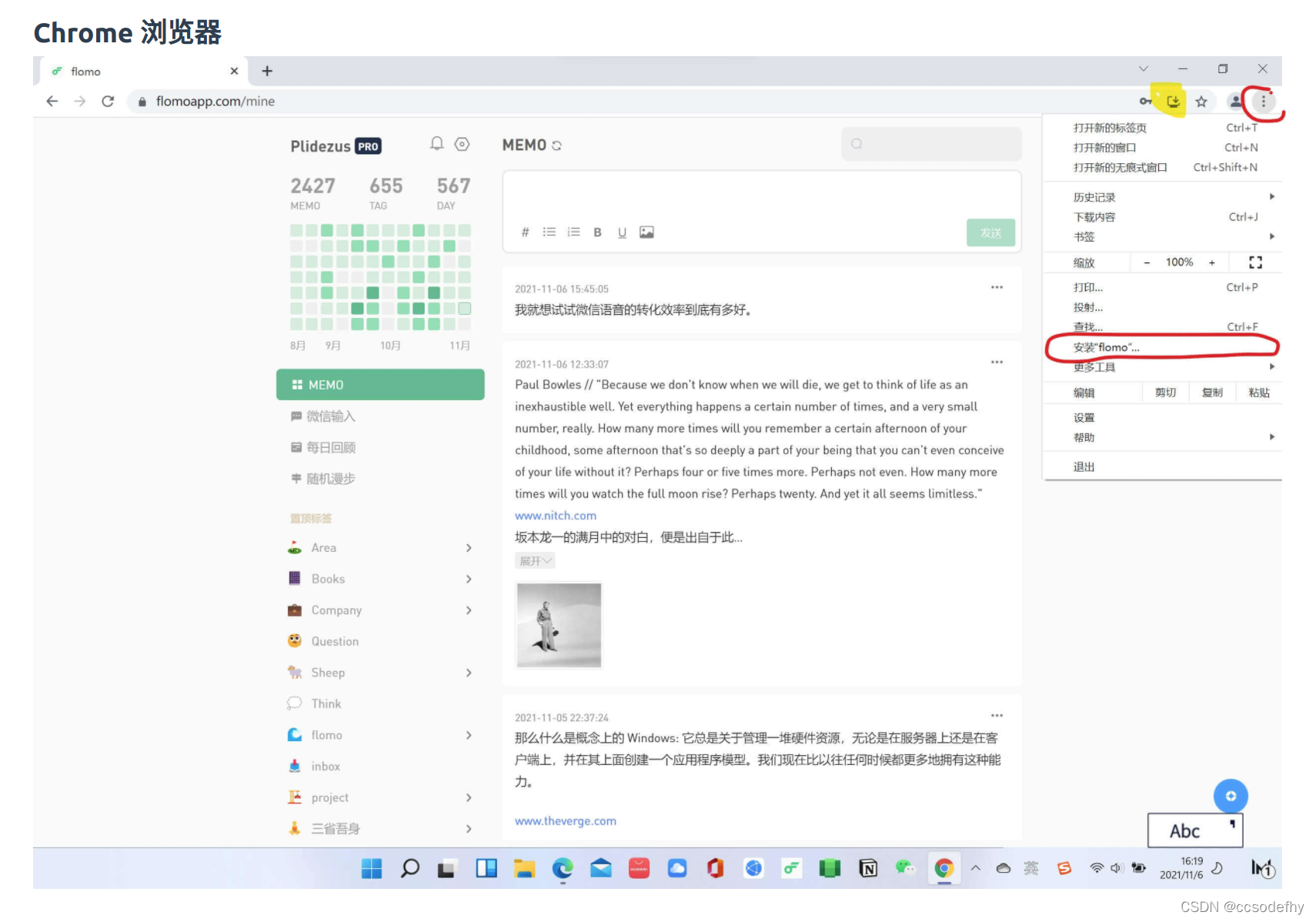
Task: Click 打印 in Chrome menu
Action: 1162,287
